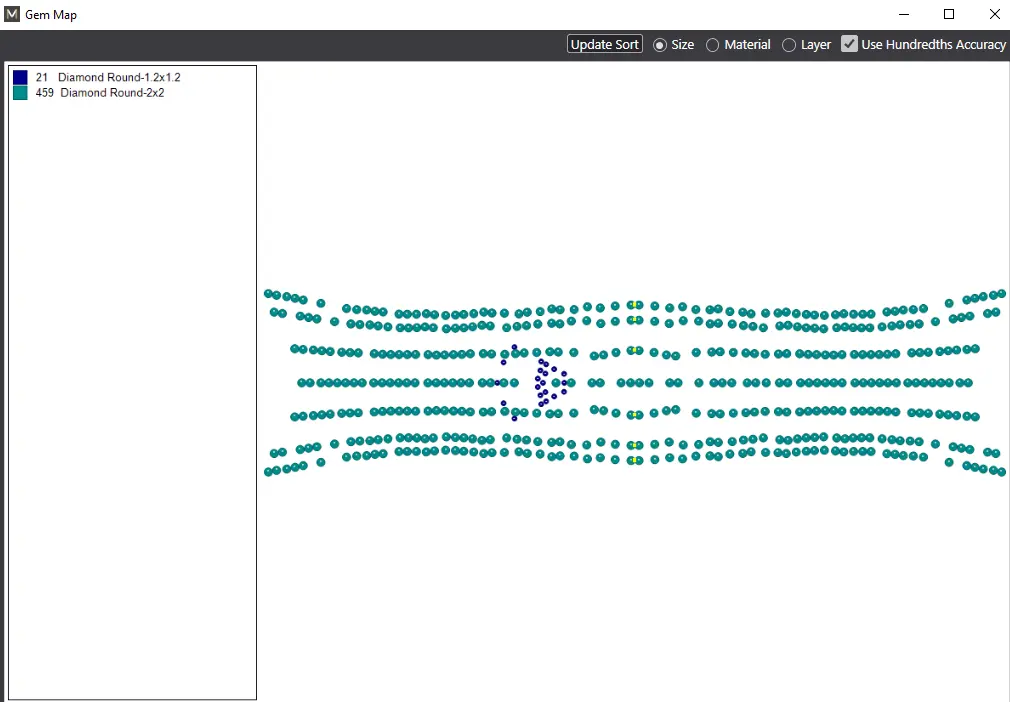The height and width of the screenshot is (702, 1010).
Task: Click the top-right corner teal gem
Action: (1001, 293)
